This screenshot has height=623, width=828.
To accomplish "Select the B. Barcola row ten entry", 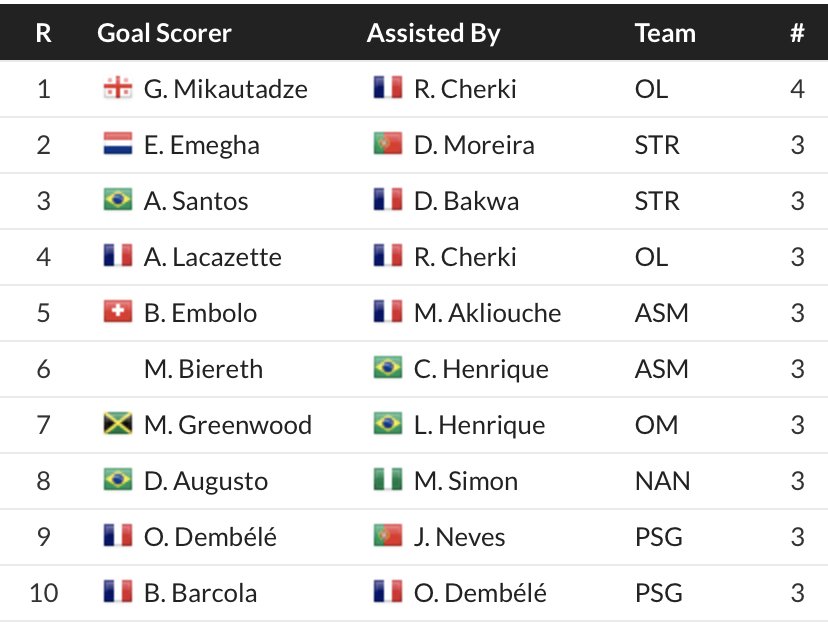I will (x=414, y=593).
